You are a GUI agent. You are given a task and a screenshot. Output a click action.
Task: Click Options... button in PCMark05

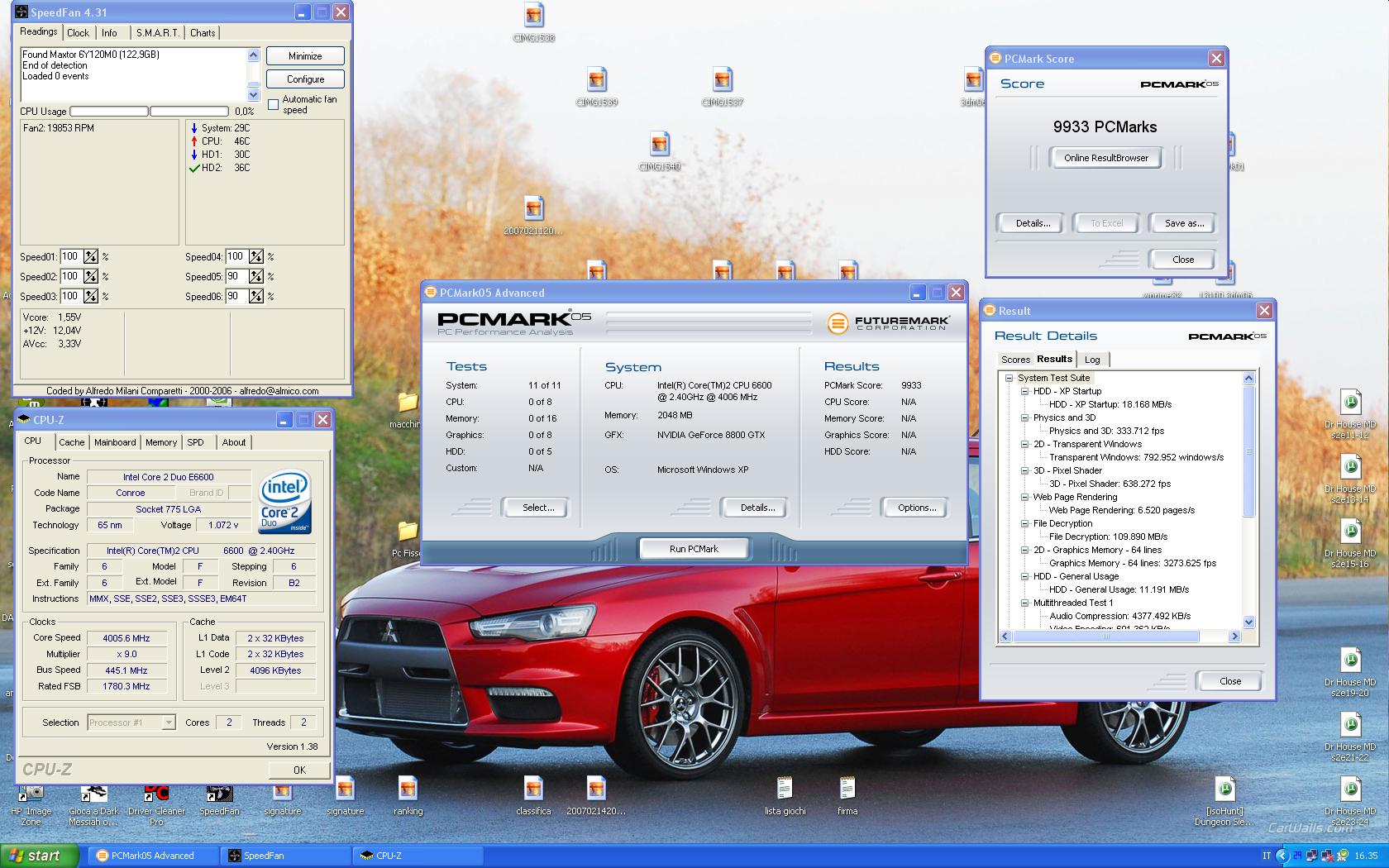click(x=917, y=508)
